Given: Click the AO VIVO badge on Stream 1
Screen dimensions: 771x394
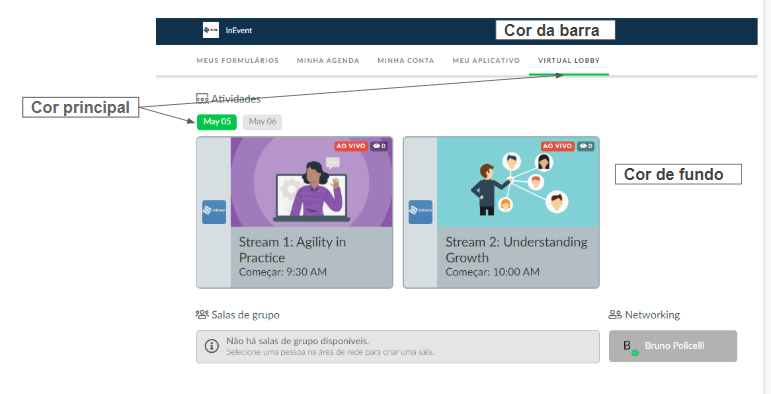Looking at the screenshot, I should (x=351, y=146).
